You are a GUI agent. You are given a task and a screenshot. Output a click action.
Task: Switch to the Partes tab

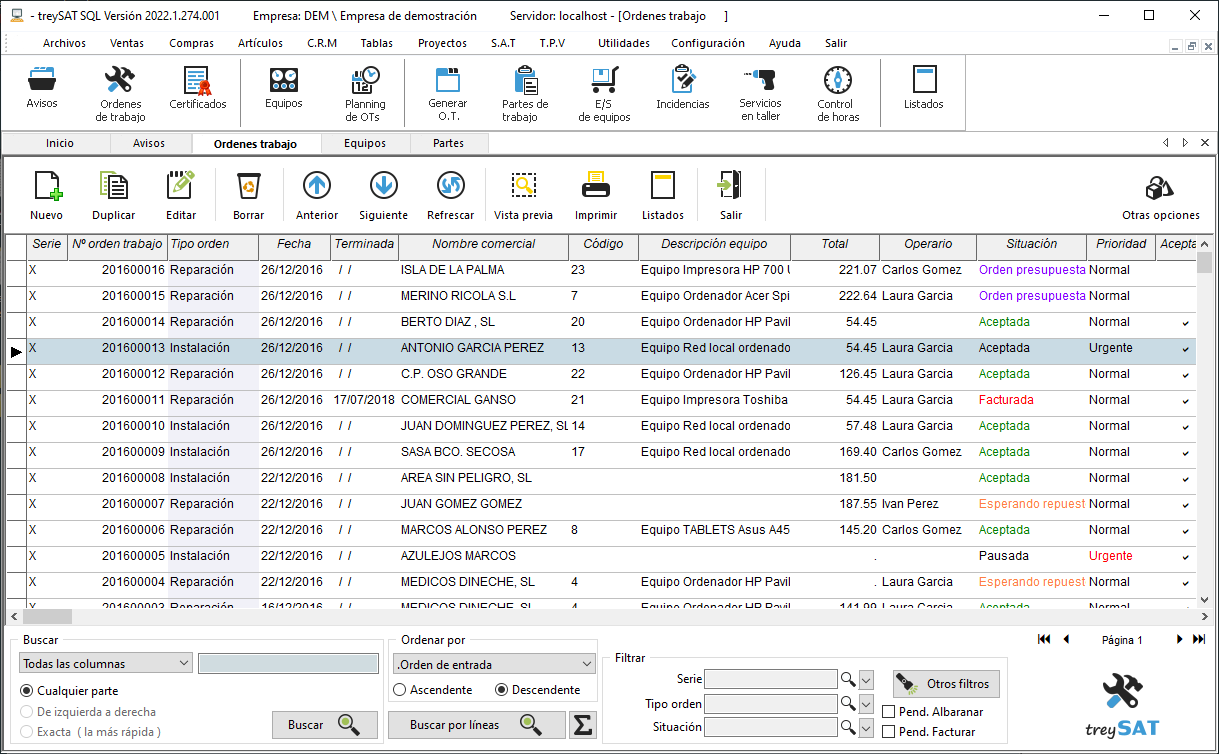click(449, 143)
